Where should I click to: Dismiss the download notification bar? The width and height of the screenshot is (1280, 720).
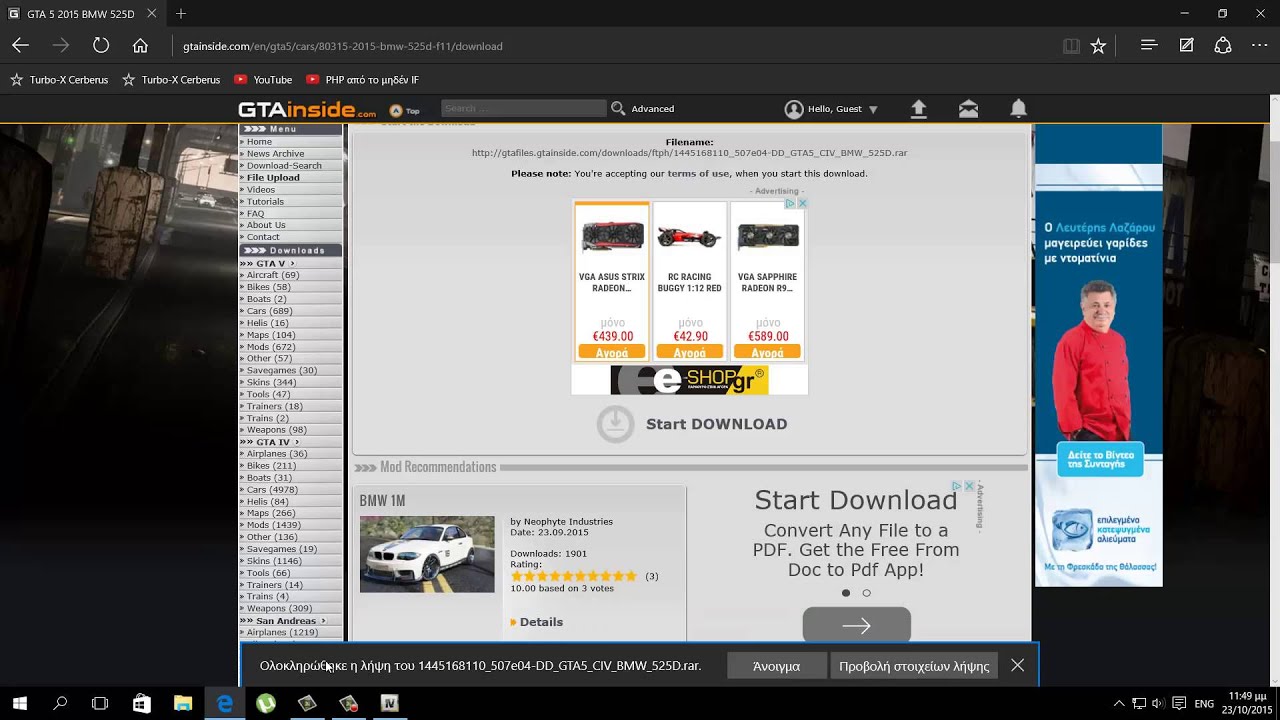pos(1017,665)
